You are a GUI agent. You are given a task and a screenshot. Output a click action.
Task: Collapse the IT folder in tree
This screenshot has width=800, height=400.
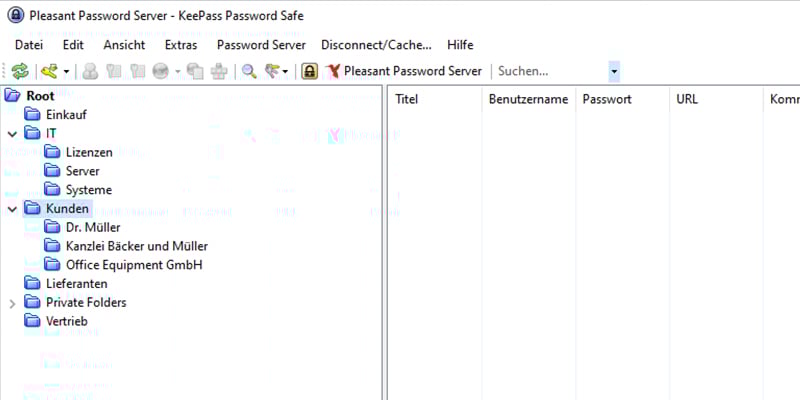pyautogui.click(x=12, y=133)
